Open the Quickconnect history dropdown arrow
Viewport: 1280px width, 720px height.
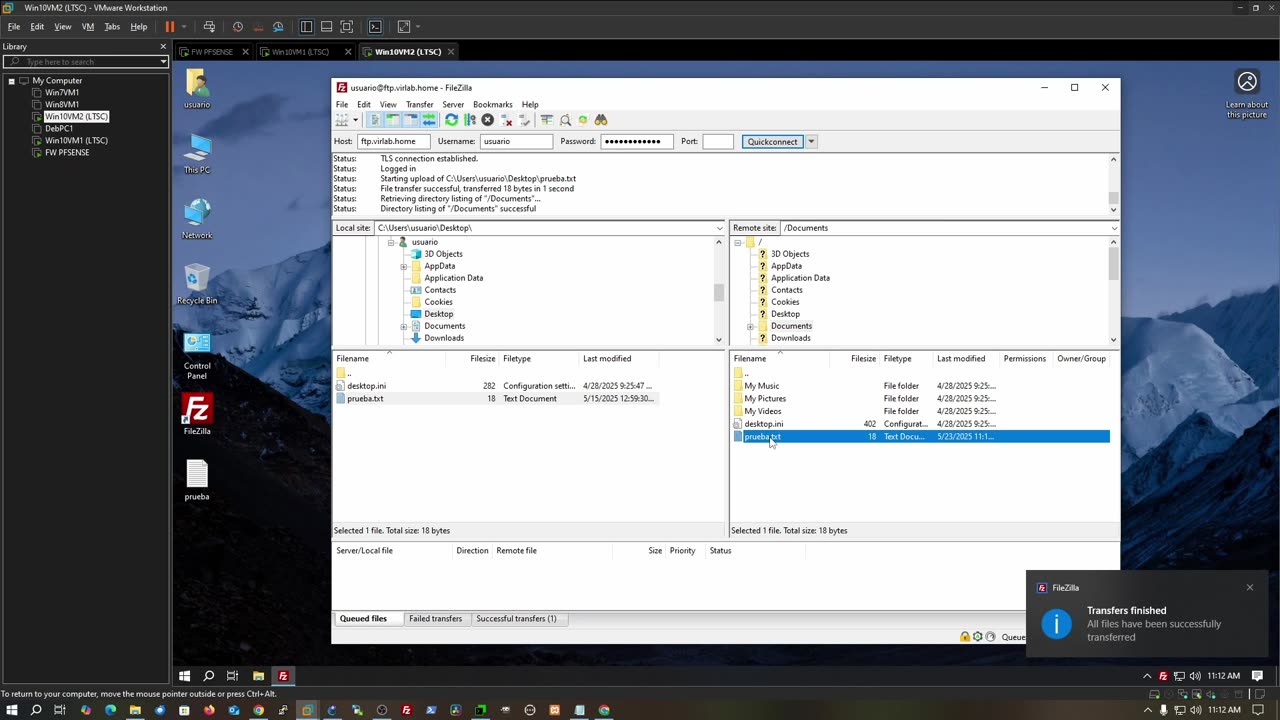click(x=811, y=142)
